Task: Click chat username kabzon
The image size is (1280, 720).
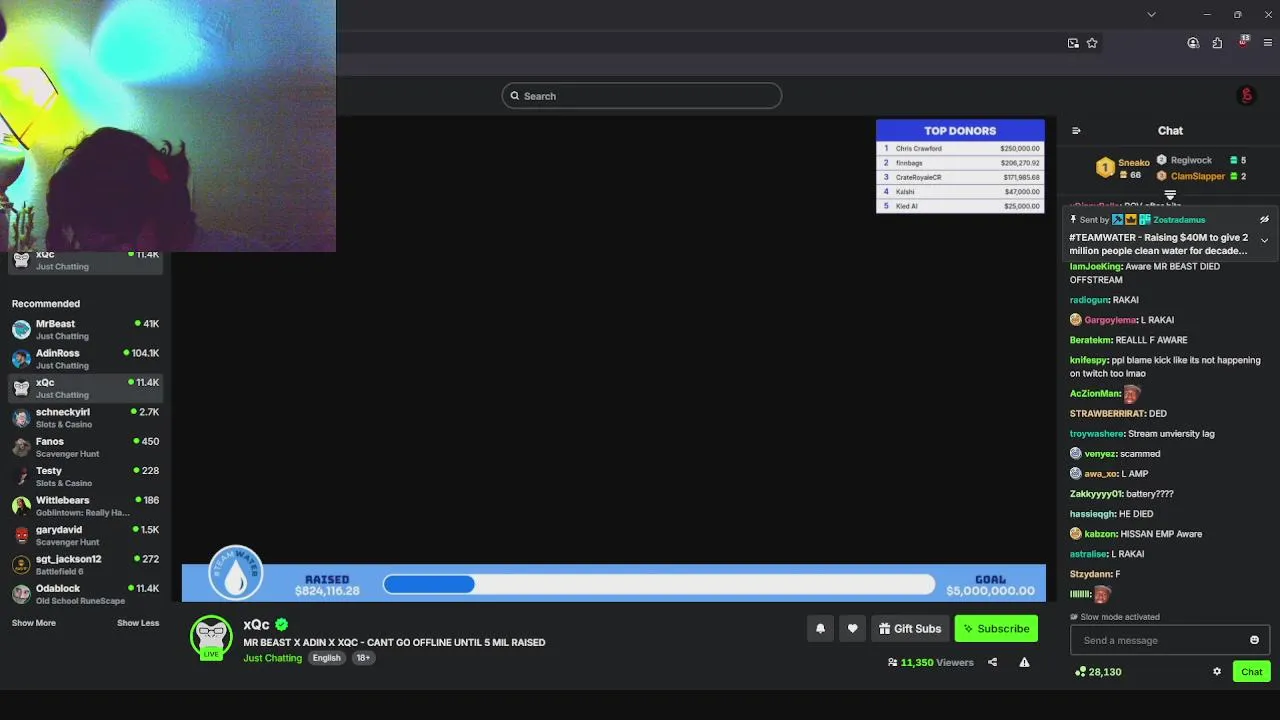Action: (x=1100, y=534)
